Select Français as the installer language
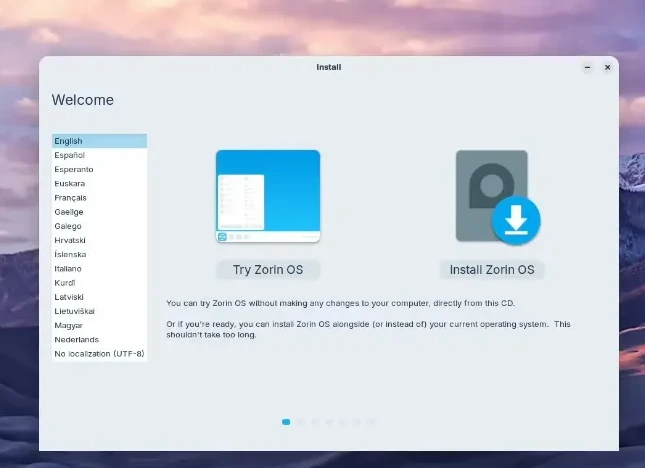The height and width of the screenshot is (468, 645). (100, 198)
